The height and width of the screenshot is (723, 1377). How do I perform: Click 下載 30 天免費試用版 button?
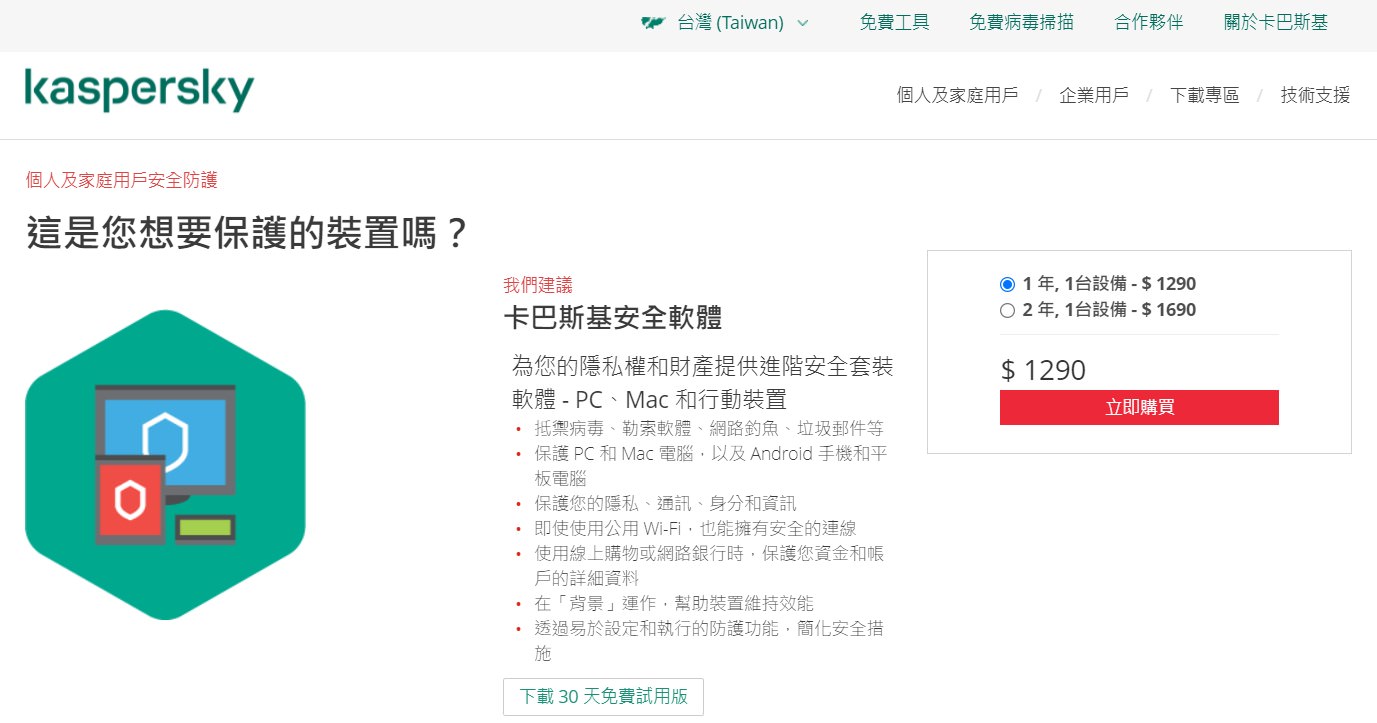point(603,697)
